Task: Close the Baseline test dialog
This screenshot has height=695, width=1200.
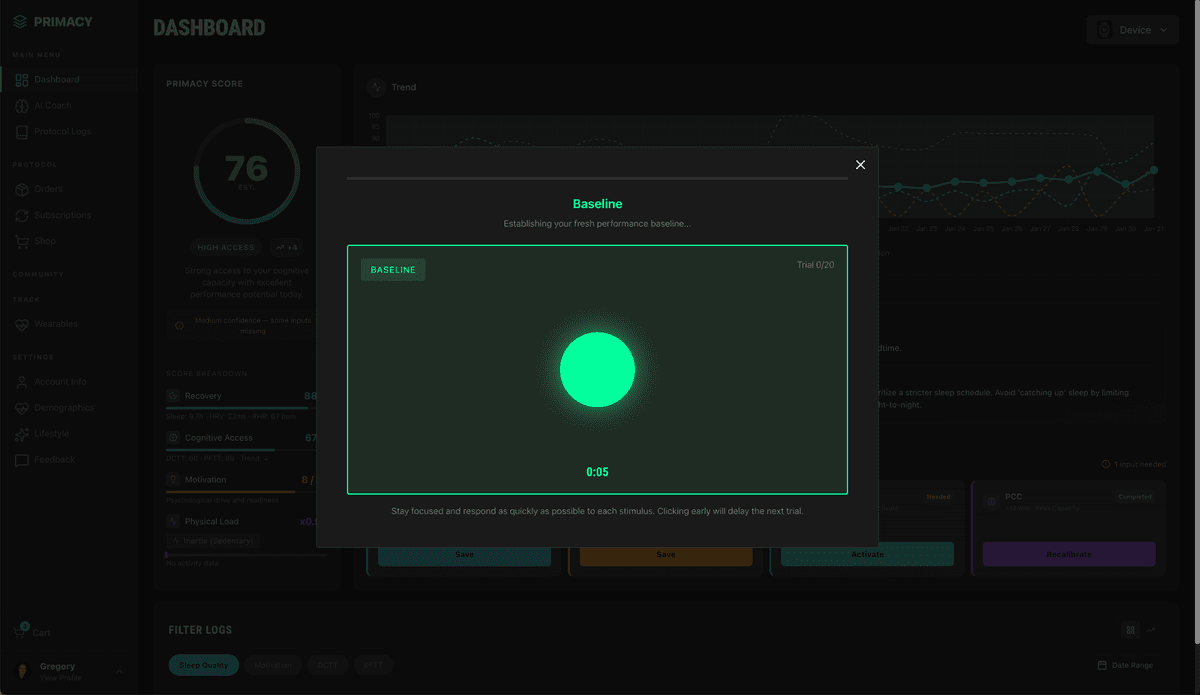Action: point(860,165)
